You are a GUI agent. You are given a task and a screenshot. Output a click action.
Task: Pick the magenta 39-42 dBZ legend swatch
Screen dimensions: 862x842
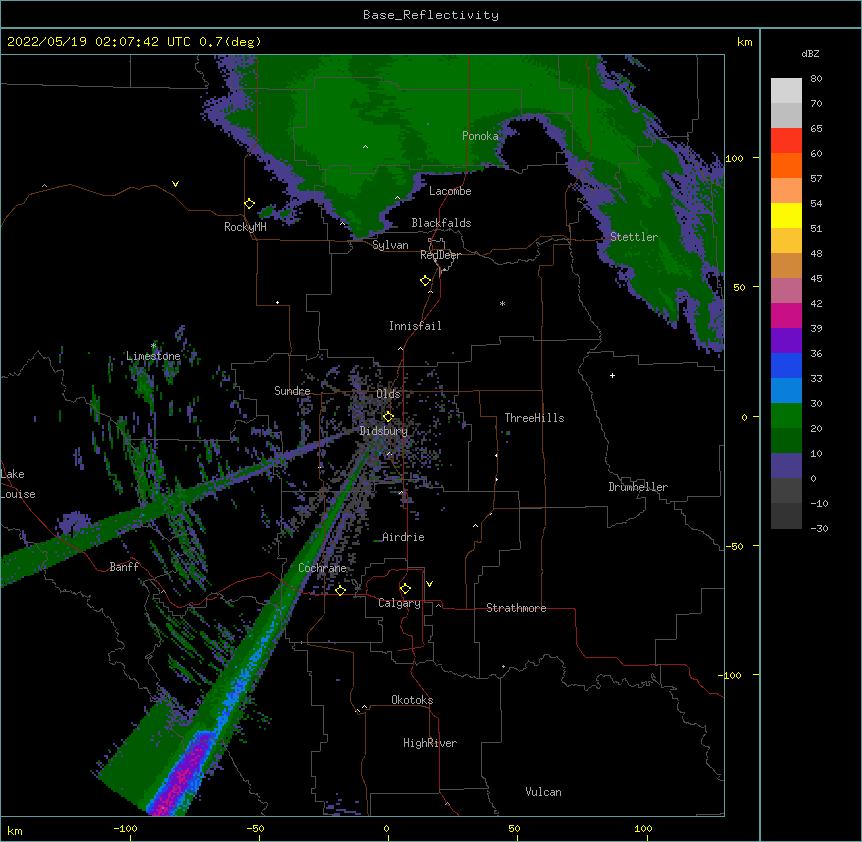point(786,315)
